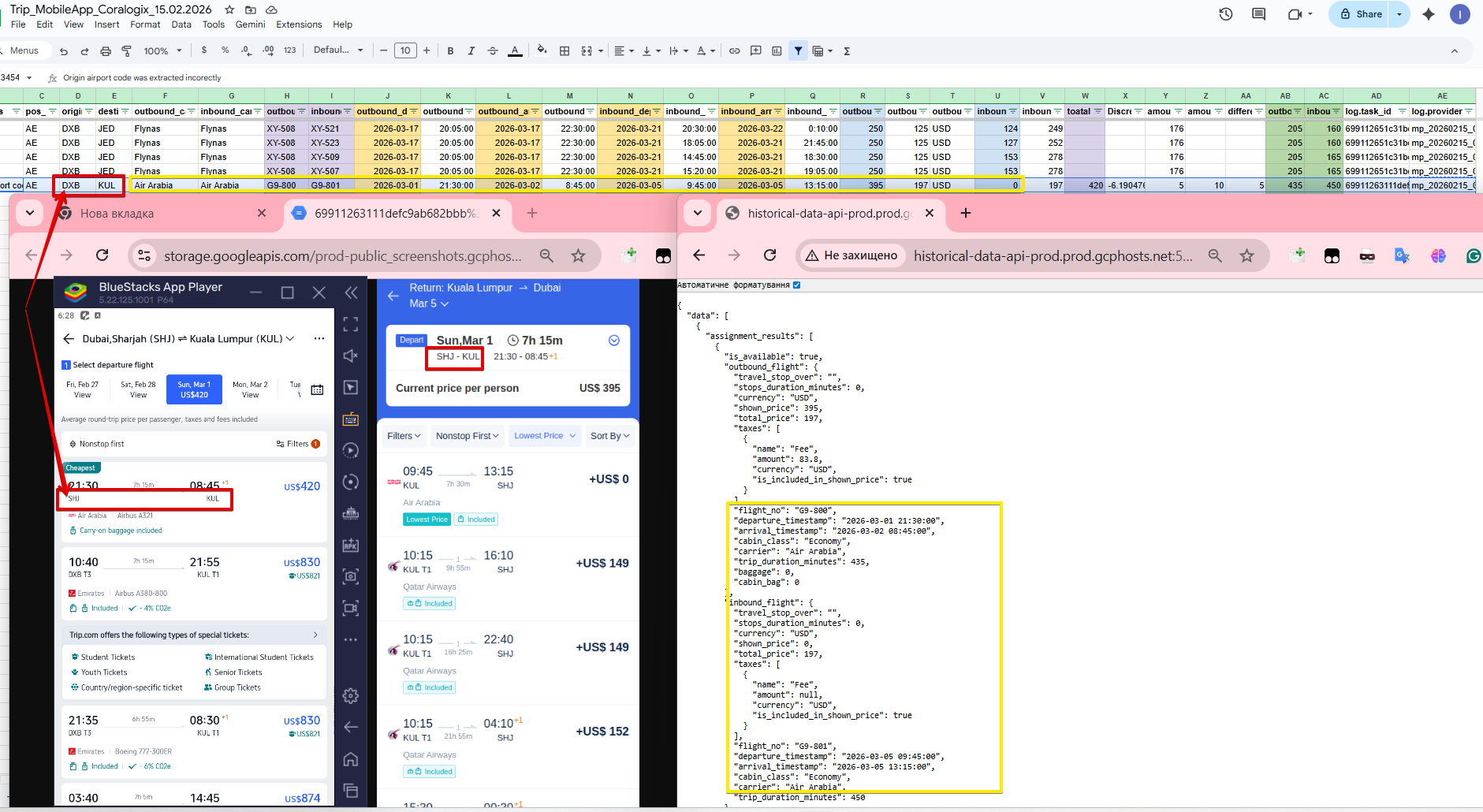Open the Data menu
Screen dimensions: 1483x812
(x=181, y=24)
